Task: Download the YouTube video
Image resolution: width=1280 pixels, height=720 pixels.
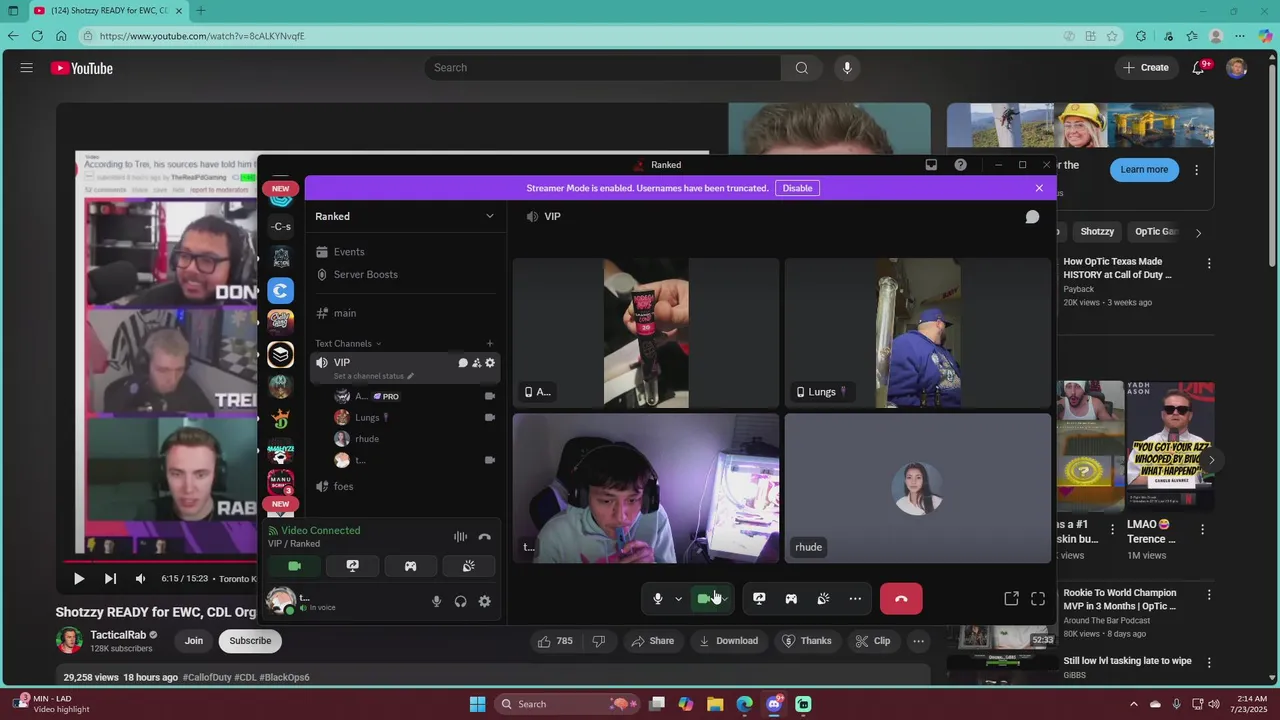Action: 728,641
